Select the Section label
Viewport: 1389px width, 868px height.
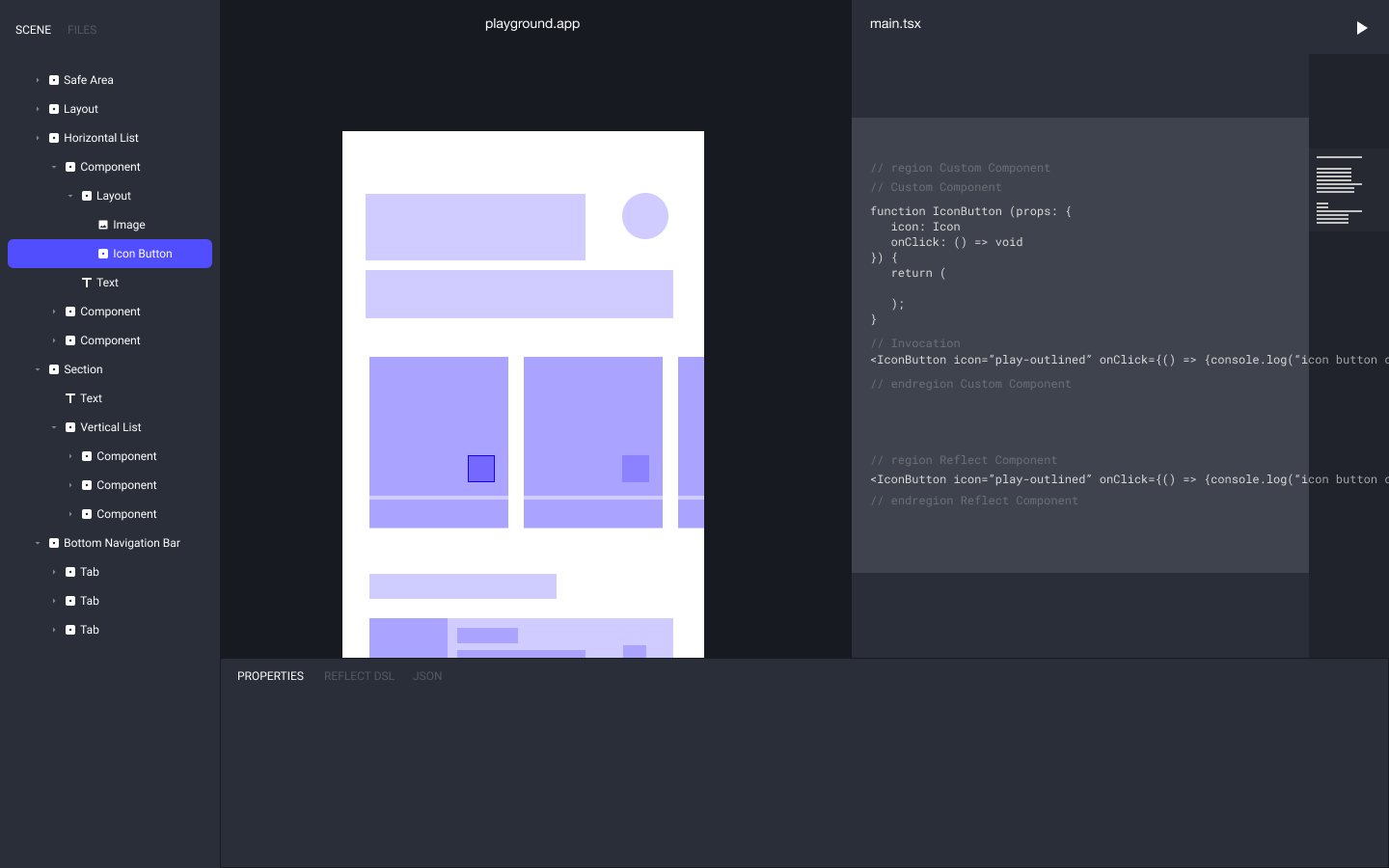(x=83, y=369)
